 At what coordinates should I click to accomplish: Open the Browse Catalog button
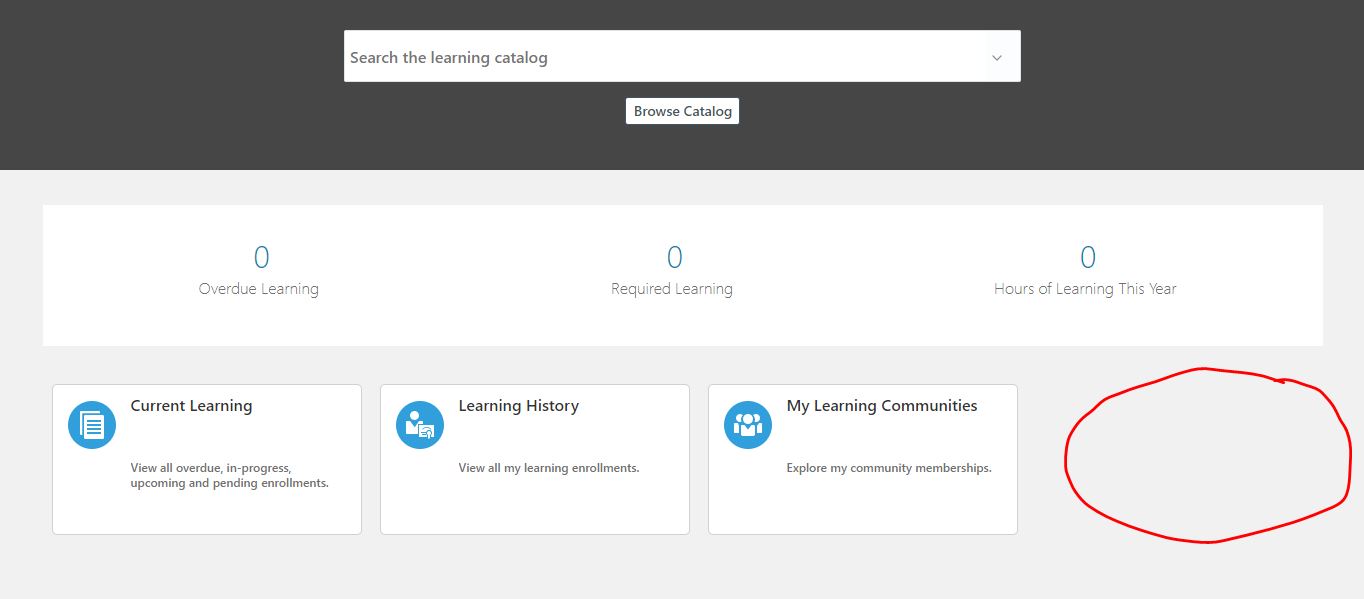[x=682, y=111]
